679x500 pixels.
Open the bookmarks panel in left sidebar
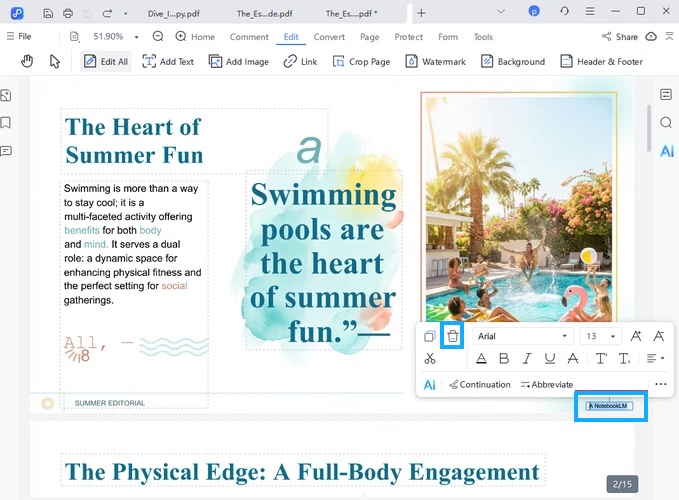7,123
